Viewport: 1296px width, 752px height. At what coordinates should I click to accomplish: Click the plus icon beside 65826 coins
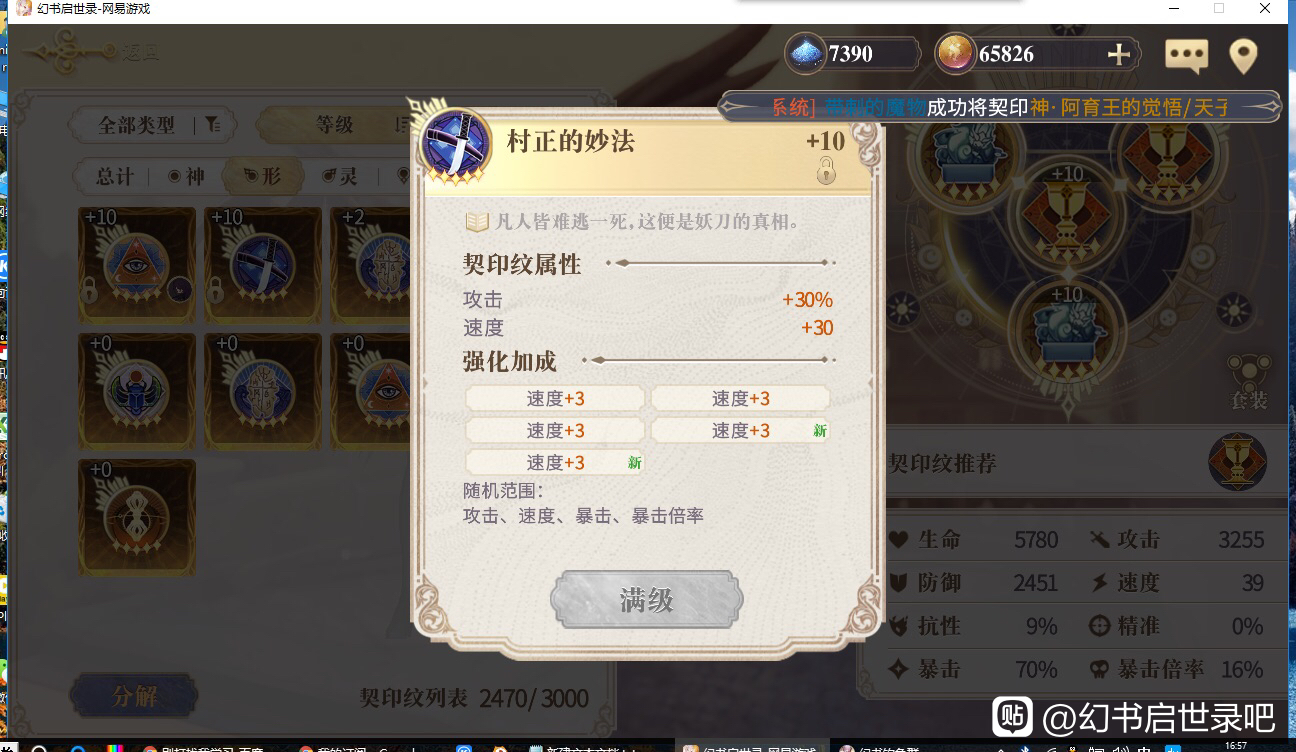(x=1118, y=54)
